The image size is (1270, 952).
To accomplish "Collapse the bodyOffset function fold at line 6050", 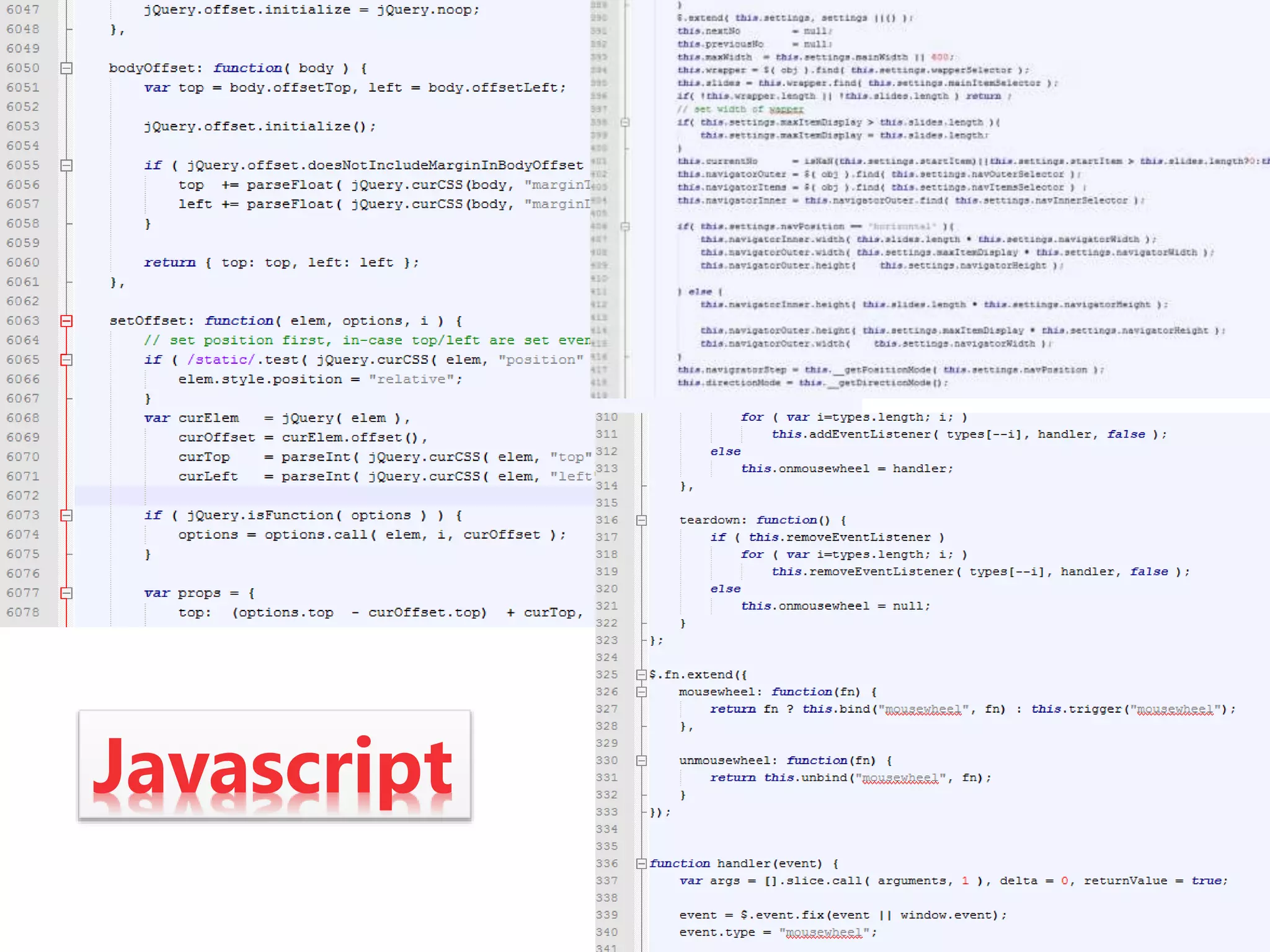I will coord(66,68).
